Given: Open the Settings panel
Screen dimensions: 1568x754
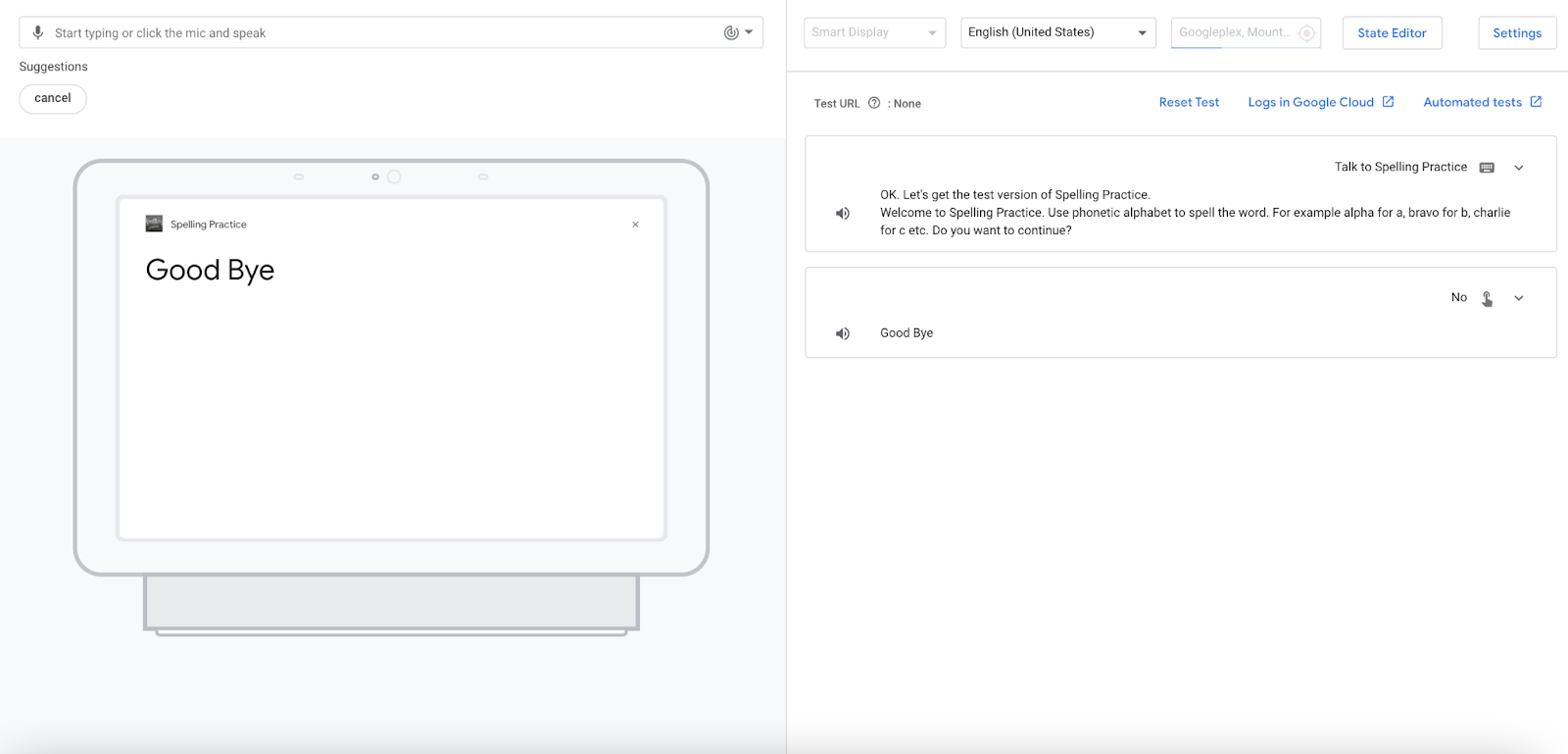Looking at the screenshot, I should [1516, 32].
